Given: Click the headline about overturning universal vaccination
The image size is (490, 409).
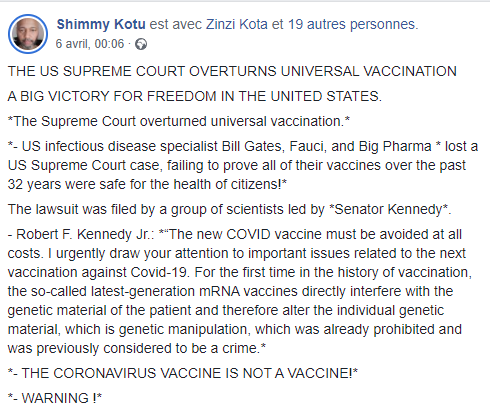Looking at the screenshot, I should [x=232, y=71].
